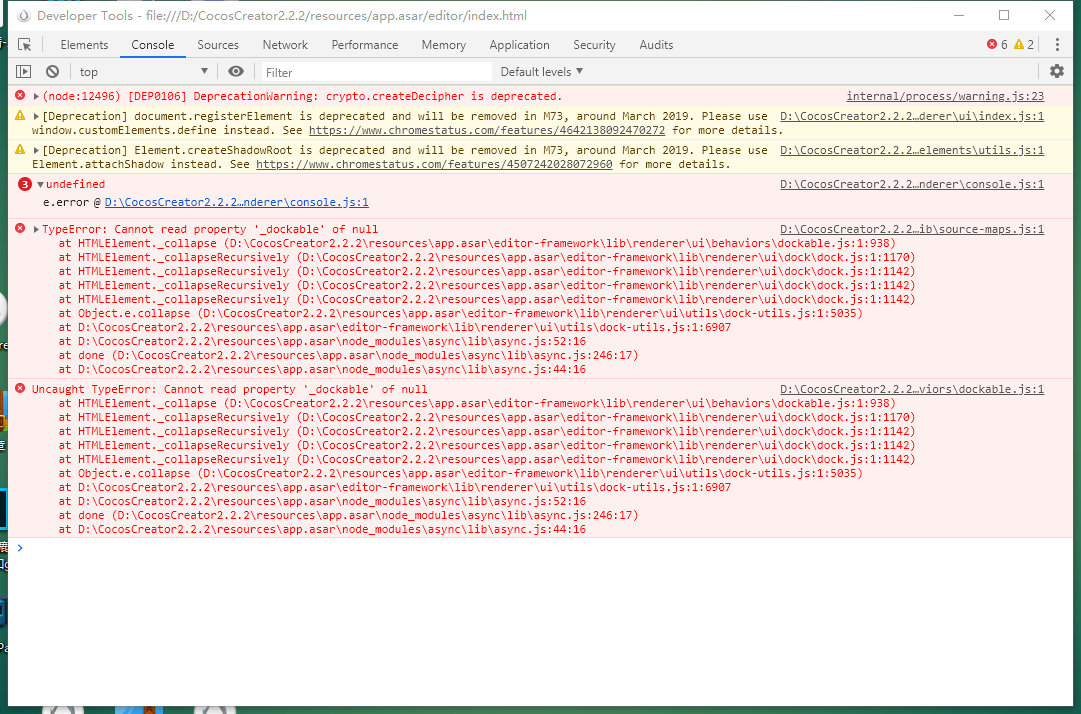Click the error icon on DeprecationWarning row
The image size is (1081, 714).
coord(20,96)
